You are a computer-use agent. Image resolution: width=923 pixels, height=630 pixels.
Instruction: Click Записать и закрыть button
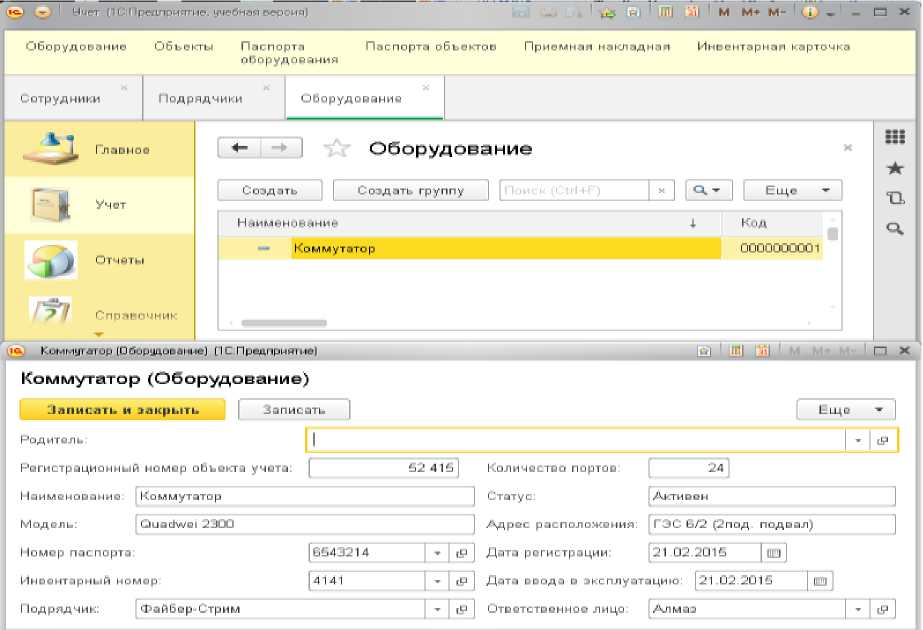(122, 409)
